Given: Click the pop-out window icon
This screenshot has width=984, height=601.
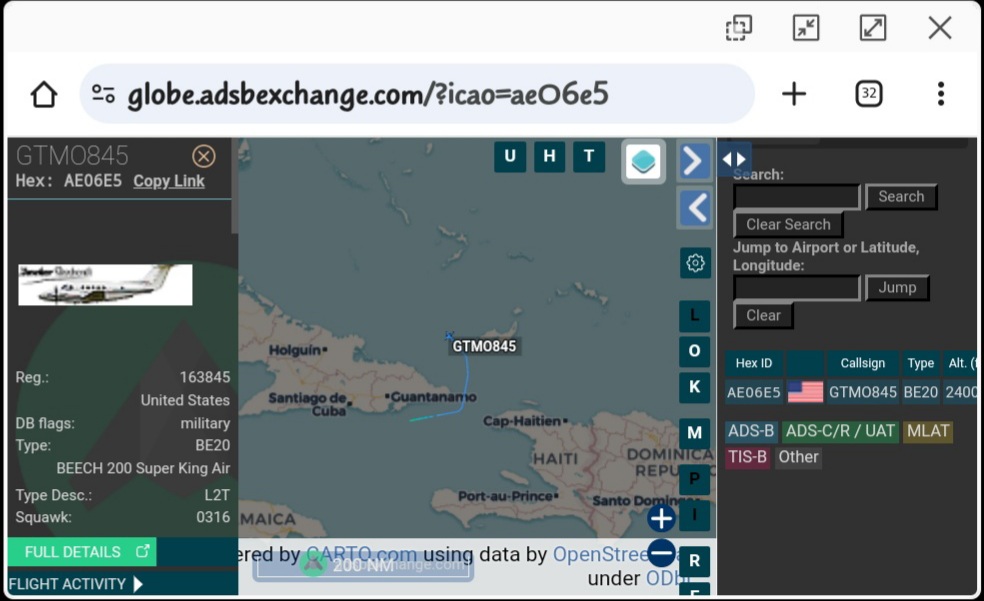Looking at the screenshot, I should click(x=739, y=28).
